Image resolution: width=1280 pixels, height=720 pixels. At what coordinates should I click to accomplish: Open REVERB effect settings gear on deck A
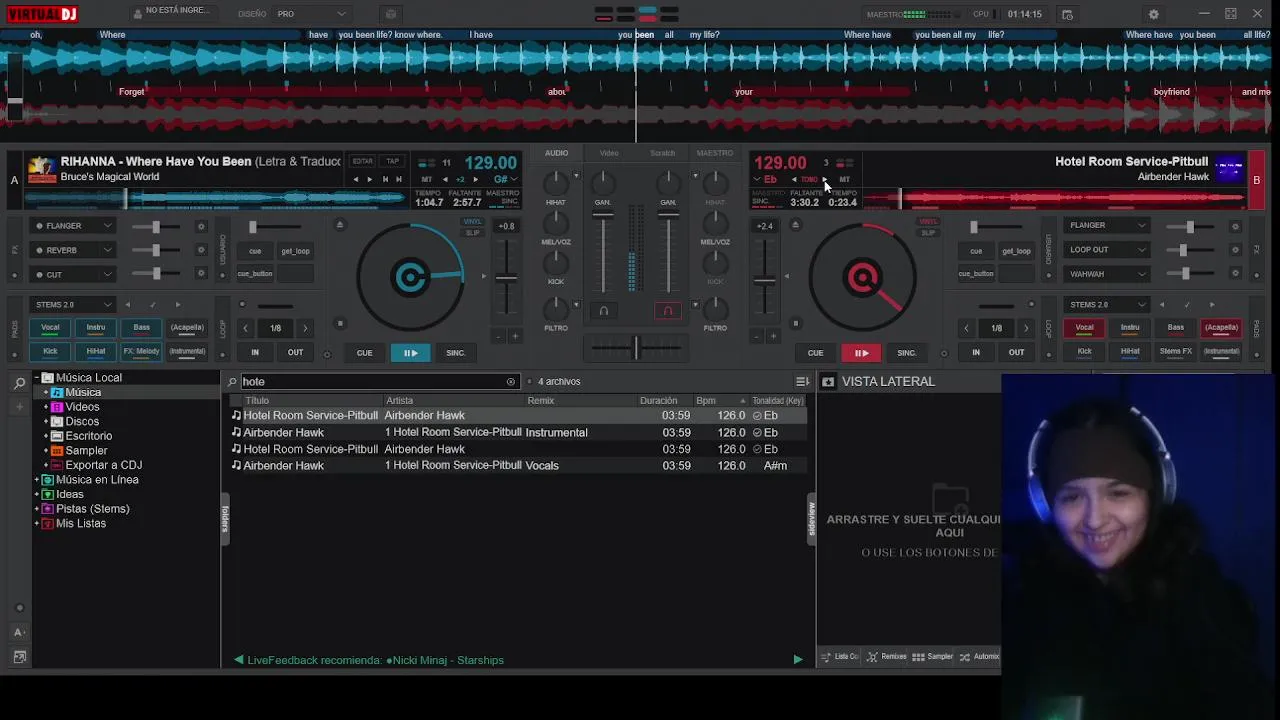[x=201, y=250]
